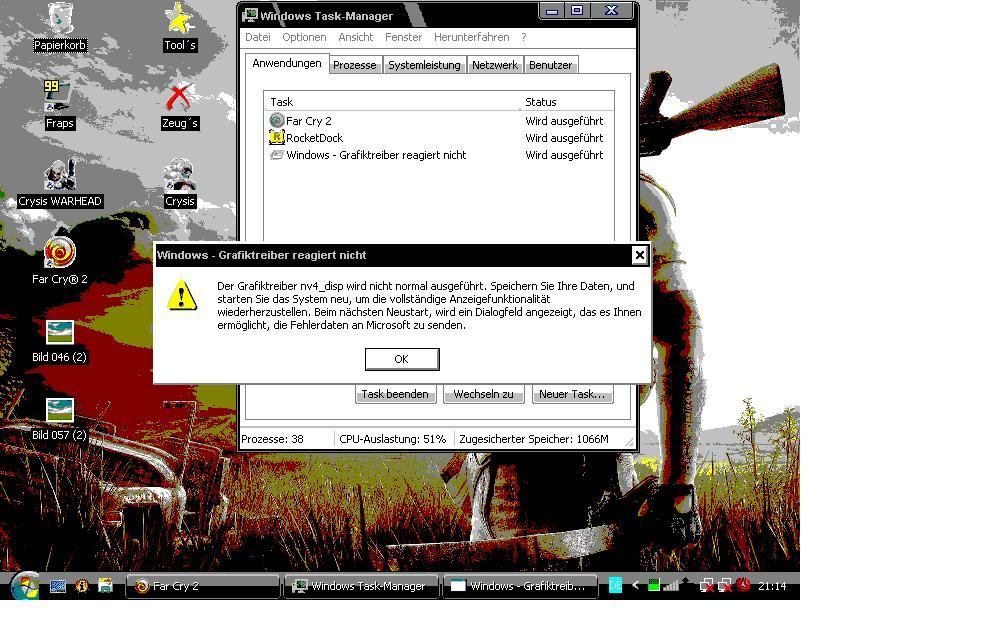Click the 21:14 taskbar clock
Viewport: 1006px width, 644px height.
tap(772, 586)
